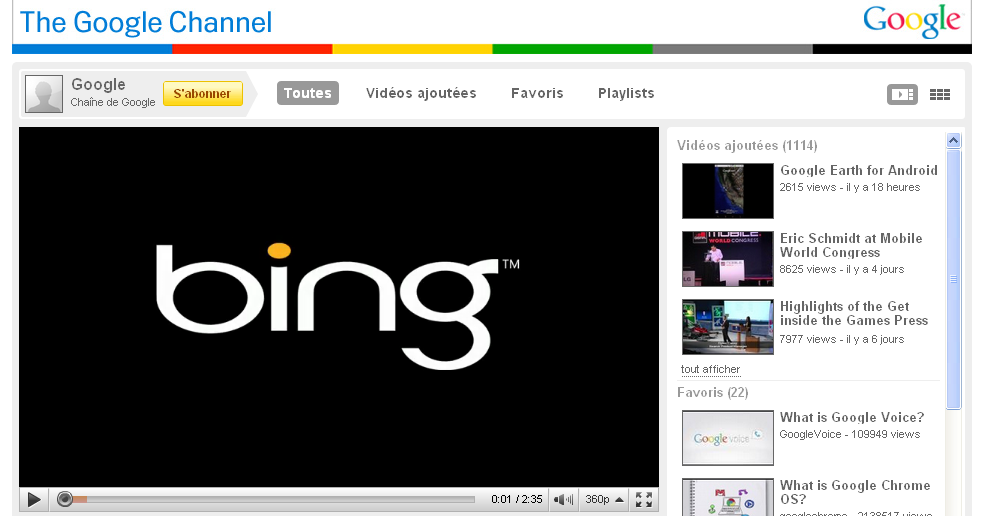Click the 8625 views - il y a 4 jours text
986x516 pixels.
pyautogui.click(x=841, y=269)
